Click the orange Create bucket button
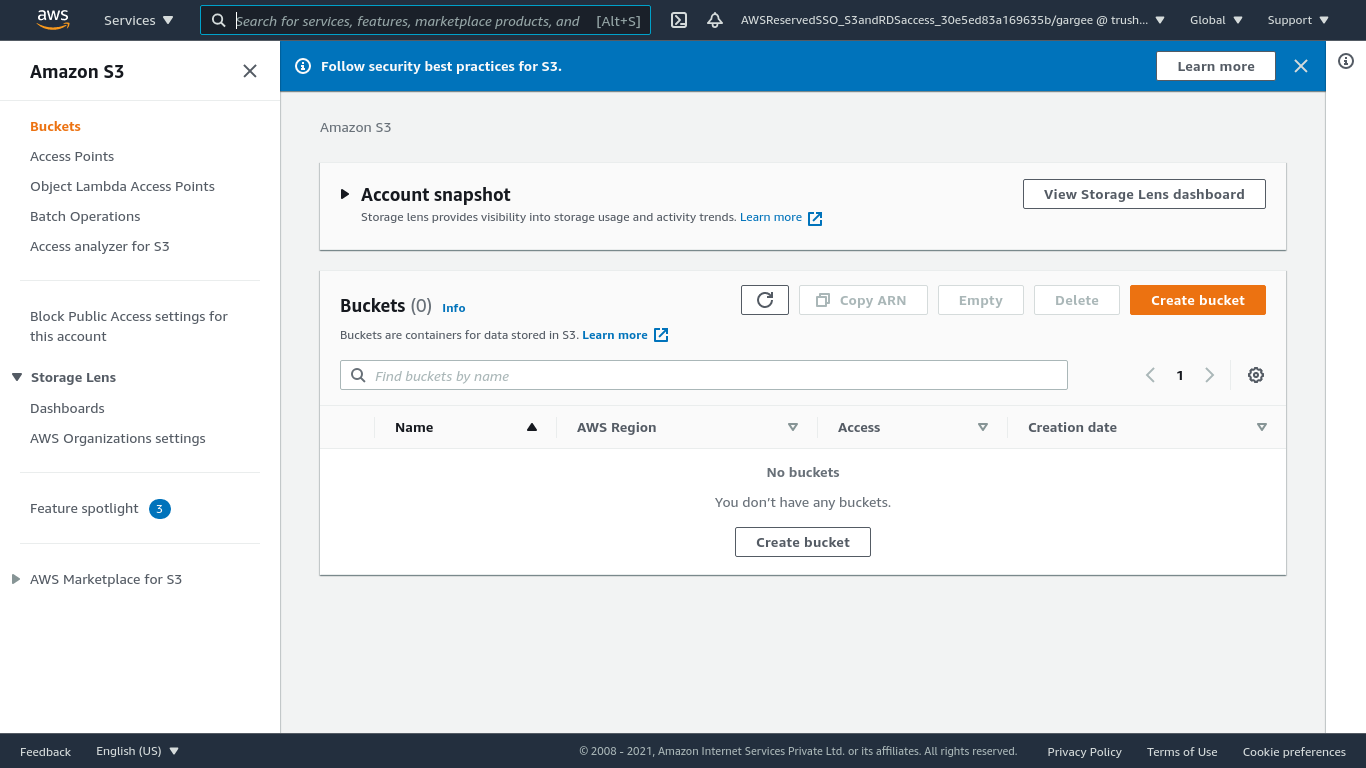Viewport: 1366px width, 768px height. pos(1198,300)
